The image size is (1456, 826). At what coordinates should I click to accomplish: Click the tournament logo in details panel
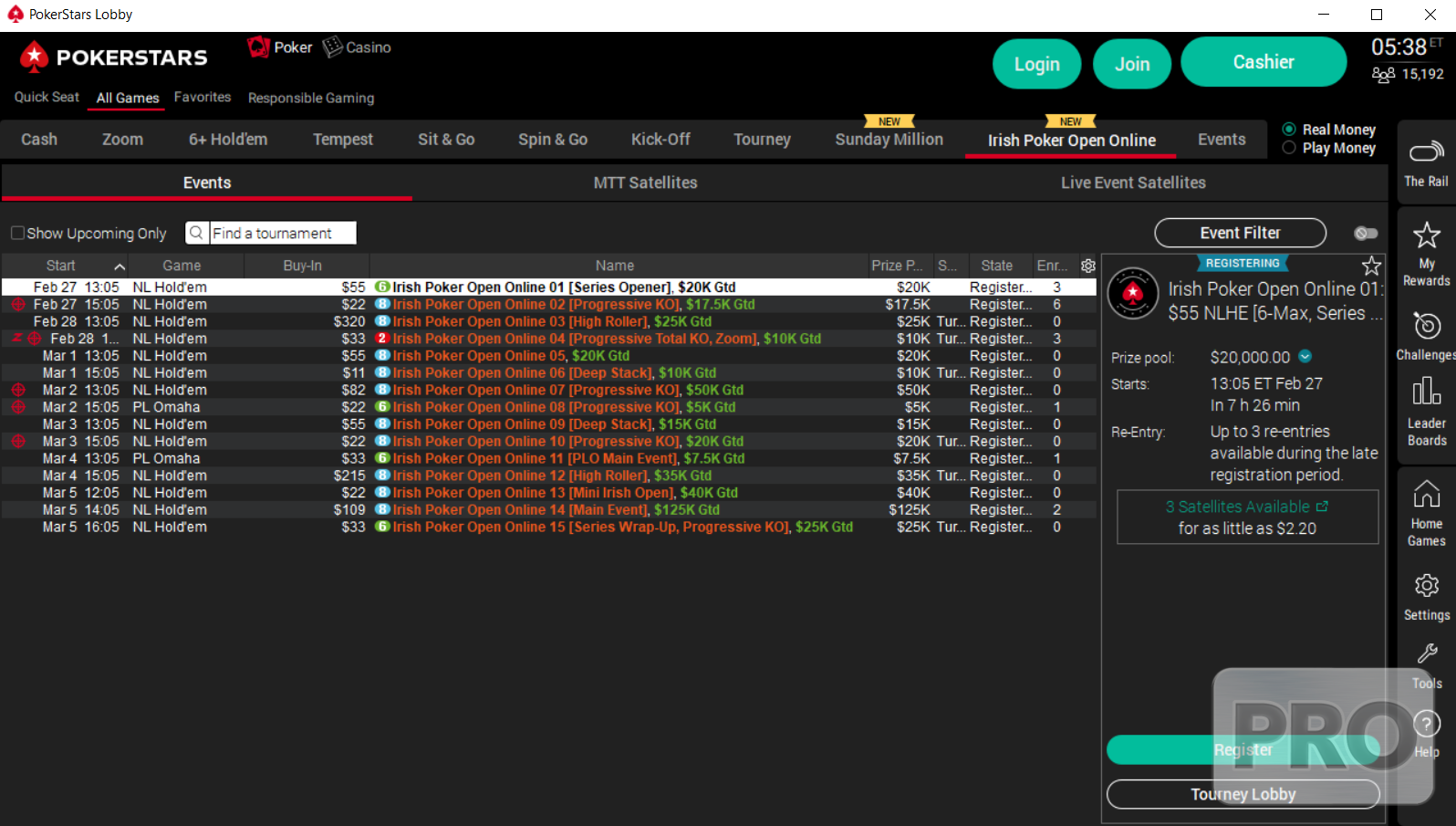[1132, 293]
